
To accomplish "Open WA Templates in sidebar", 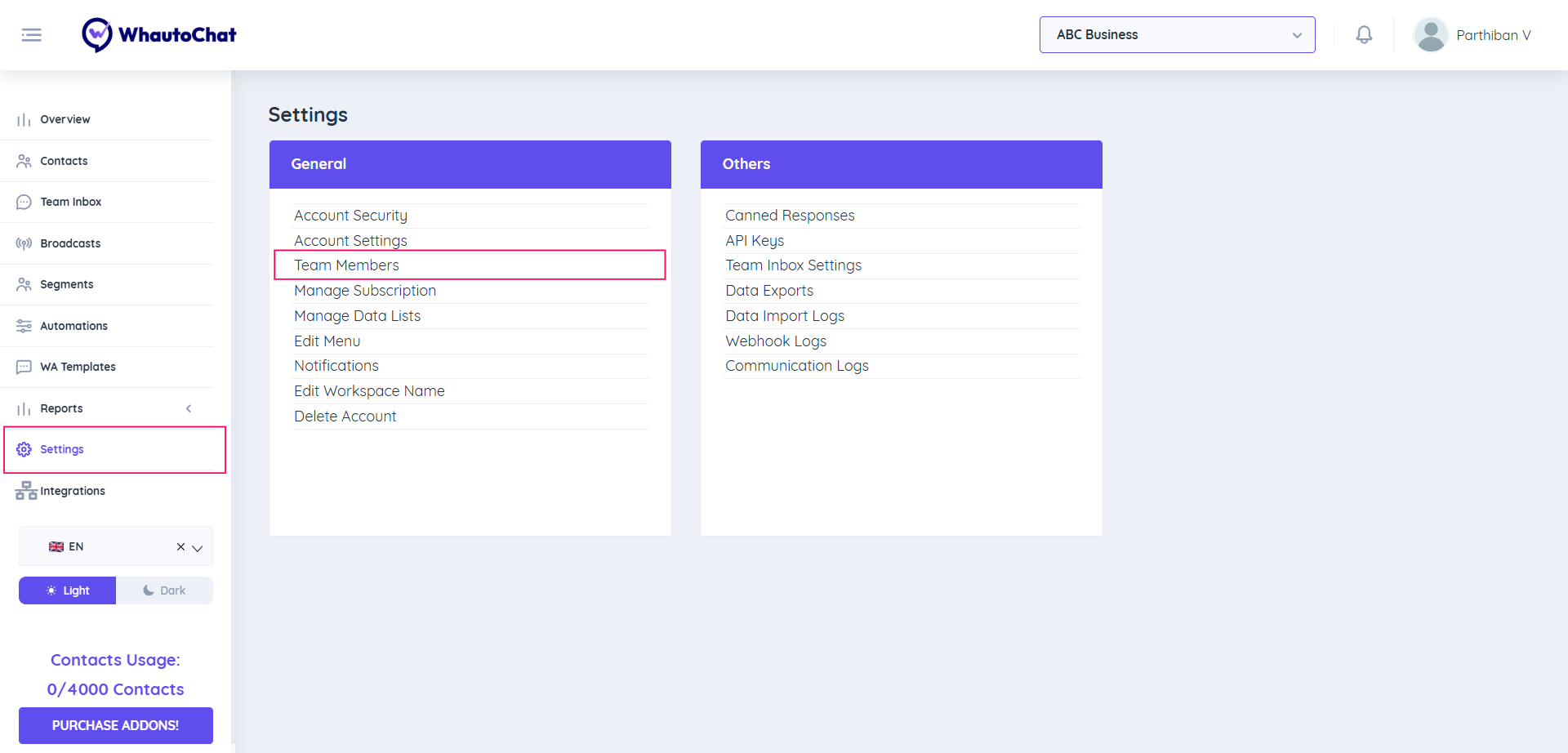I will (78, 367).
